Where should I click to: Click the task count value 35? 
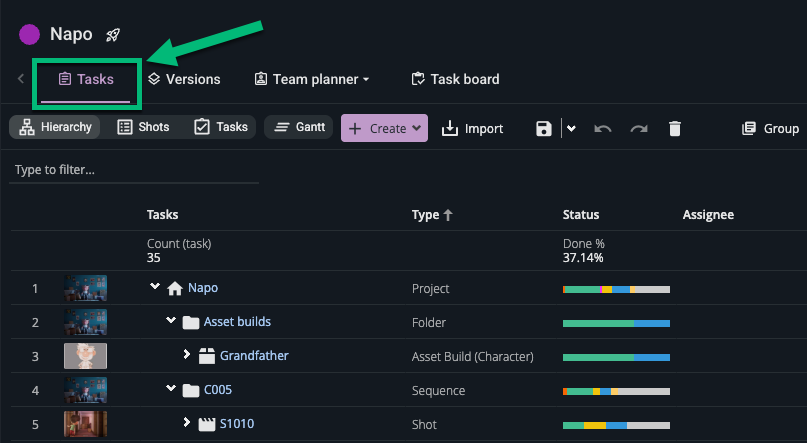coord(153,257)
